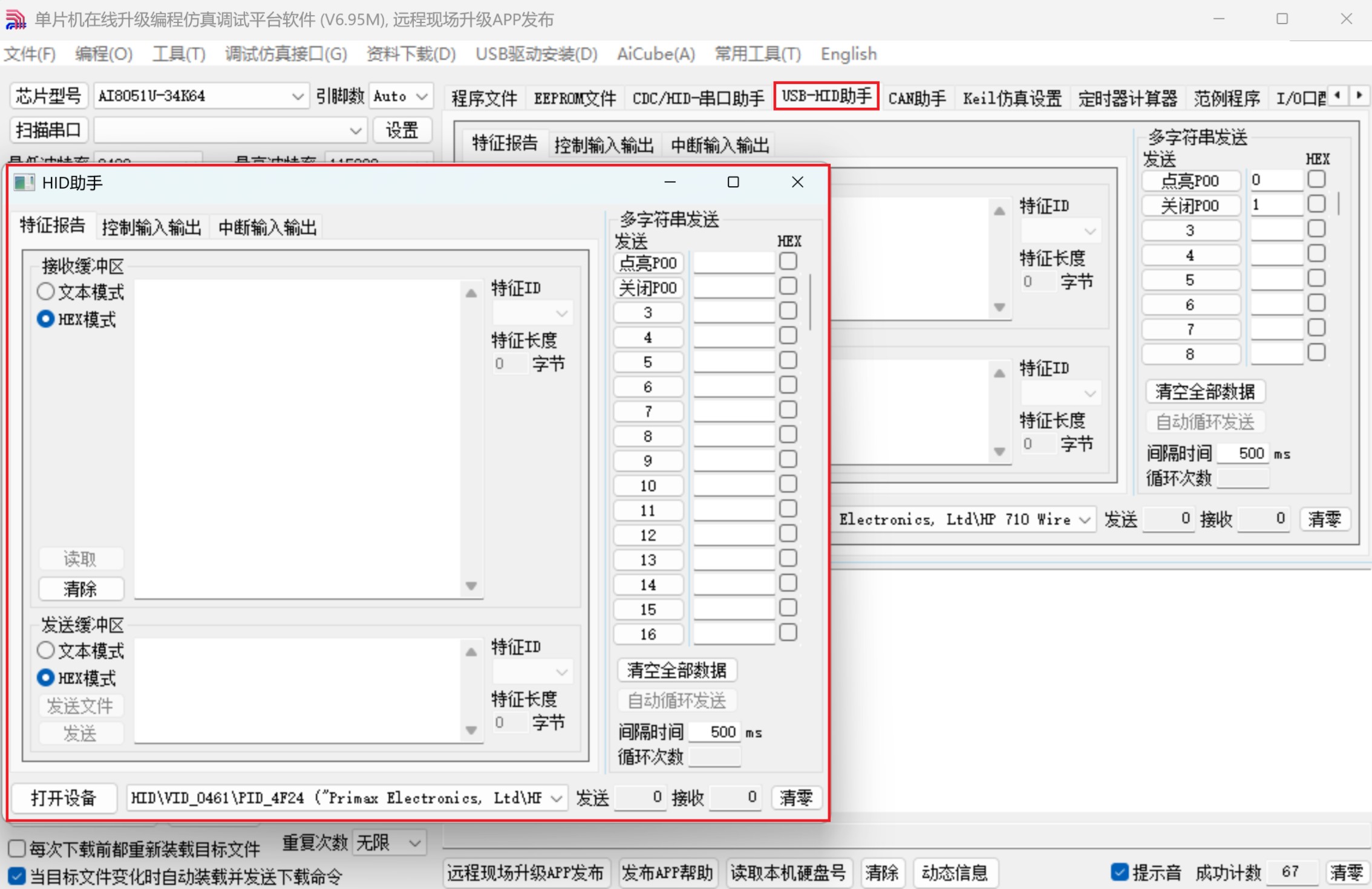Click the 动态信息 button
Image resolution: width=1372 pixels, height=889 pixels.
955,872
